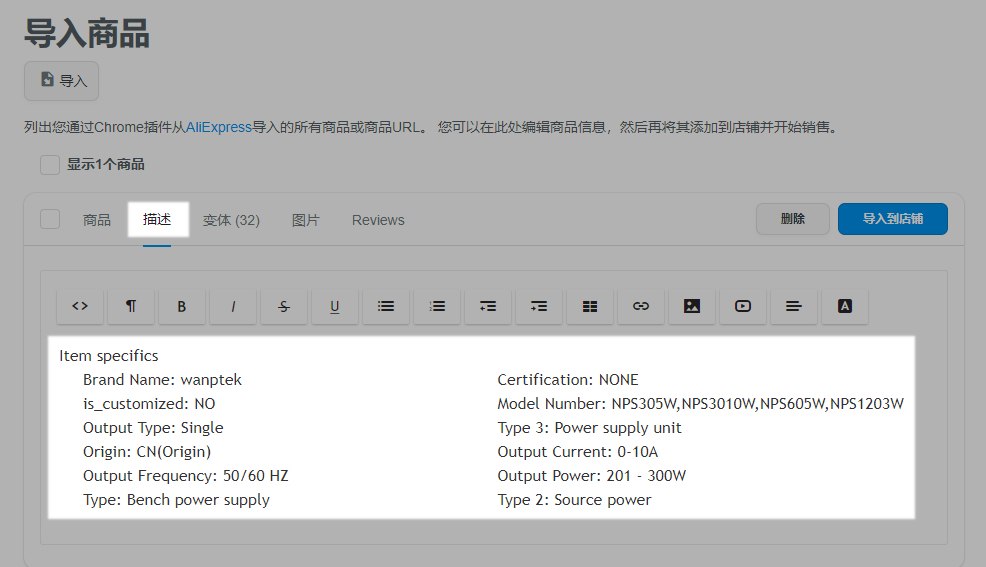Follow the AliExpress link

click(219, 128)
